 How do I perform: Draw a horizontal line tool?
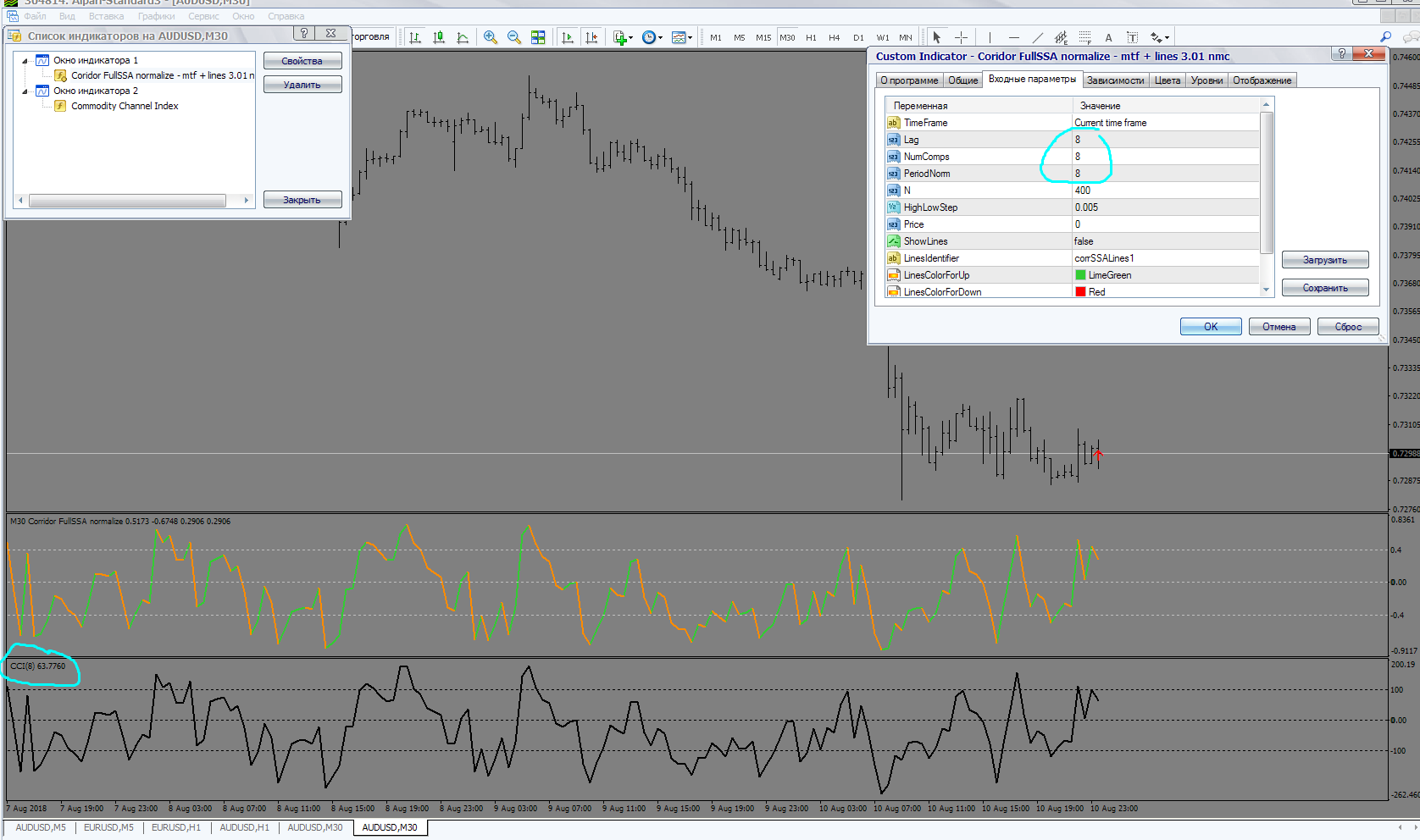pyautogui.click(x=1013, y=37)
